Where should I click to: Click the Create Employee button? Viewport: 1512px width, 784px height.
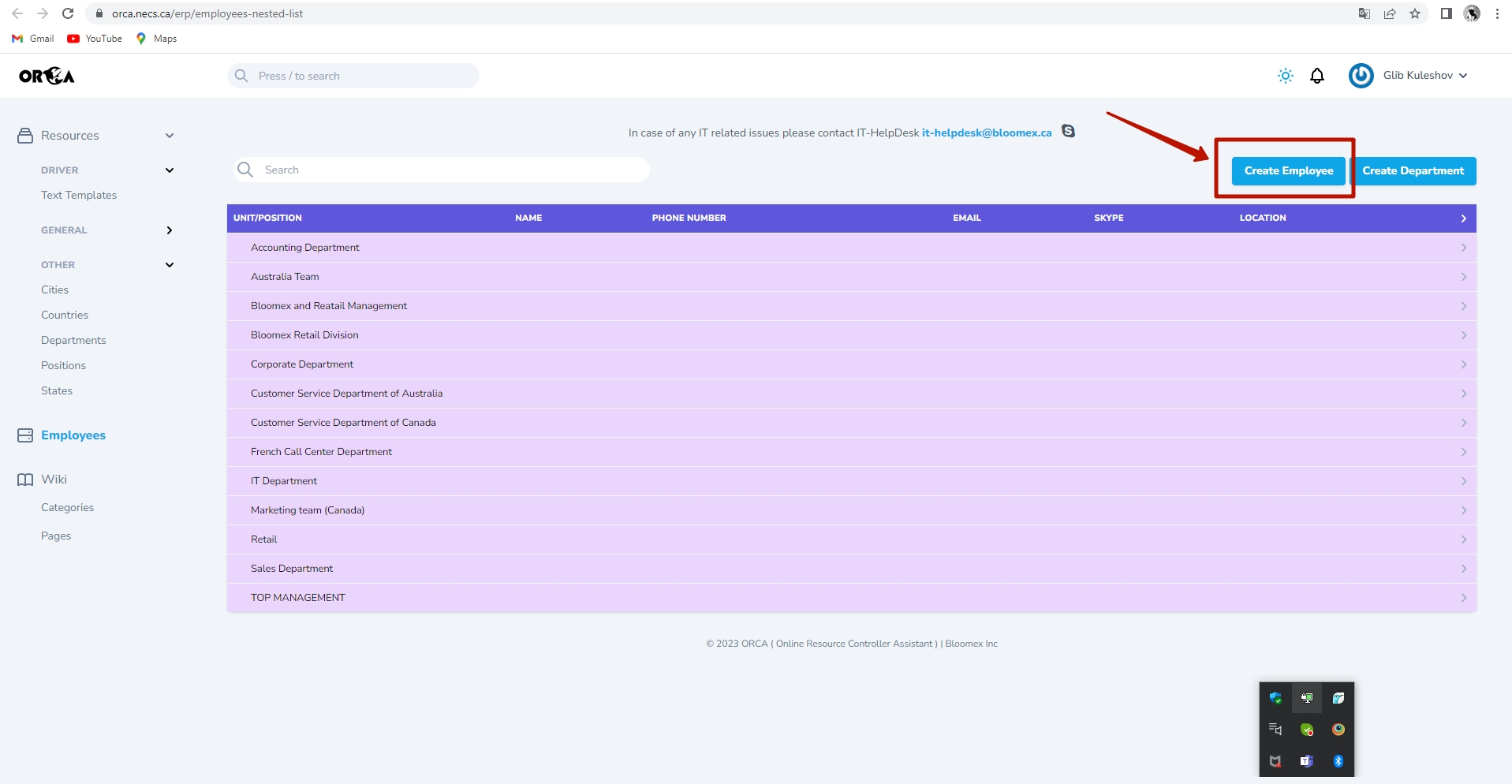pyautogui.click(x=1289, y=171)
